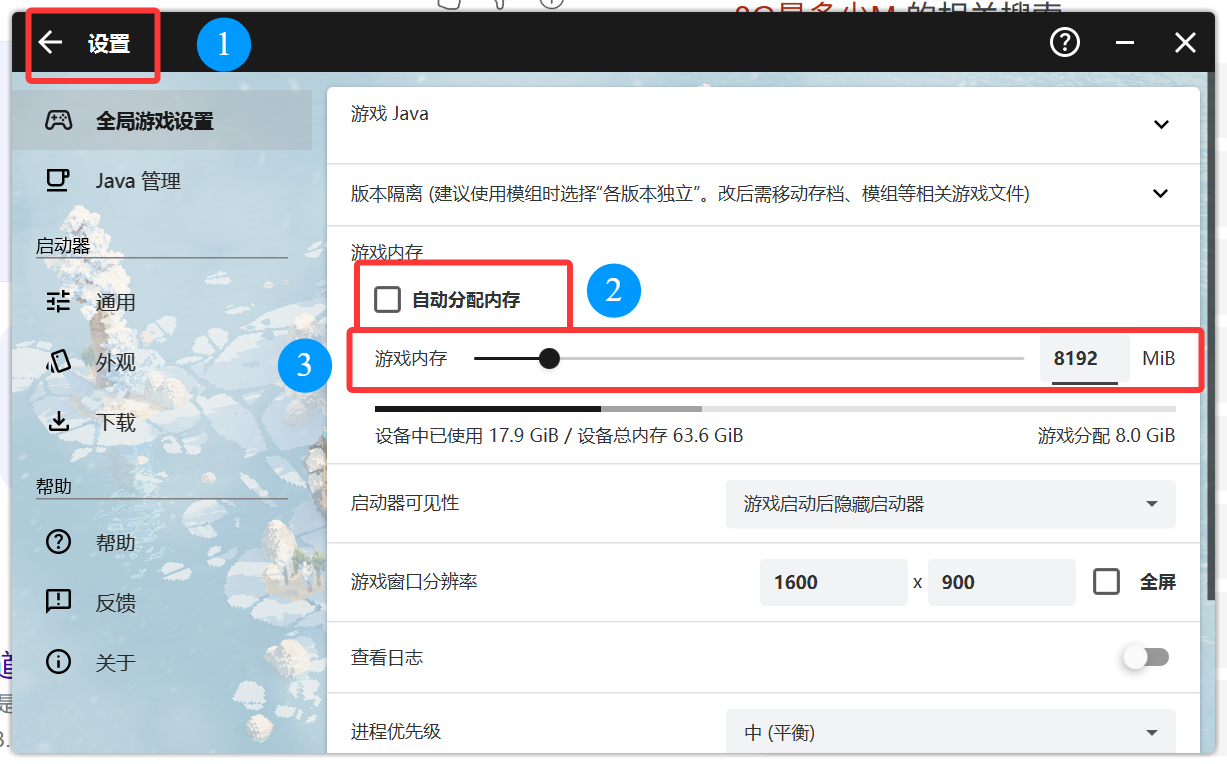
Task: Go to 通用 launcher settings
Action: click(x=162, y=301)
